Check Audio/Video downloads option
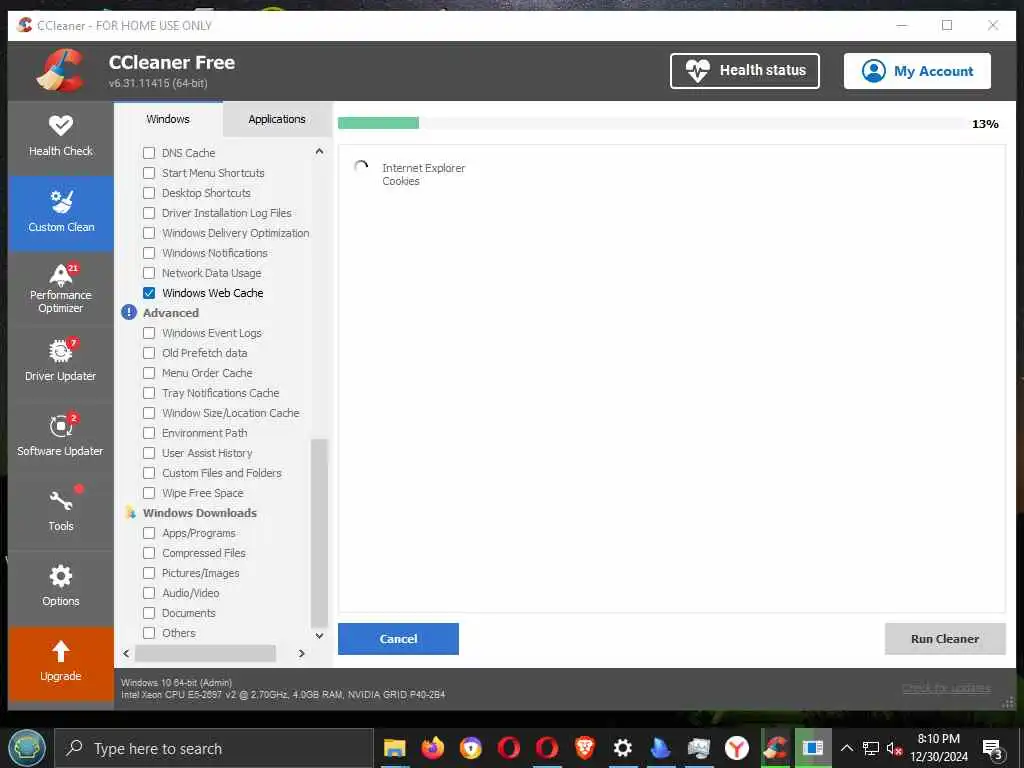This screenshot has width=1024, height=768. pyautogui.click(x=149, y=593)
